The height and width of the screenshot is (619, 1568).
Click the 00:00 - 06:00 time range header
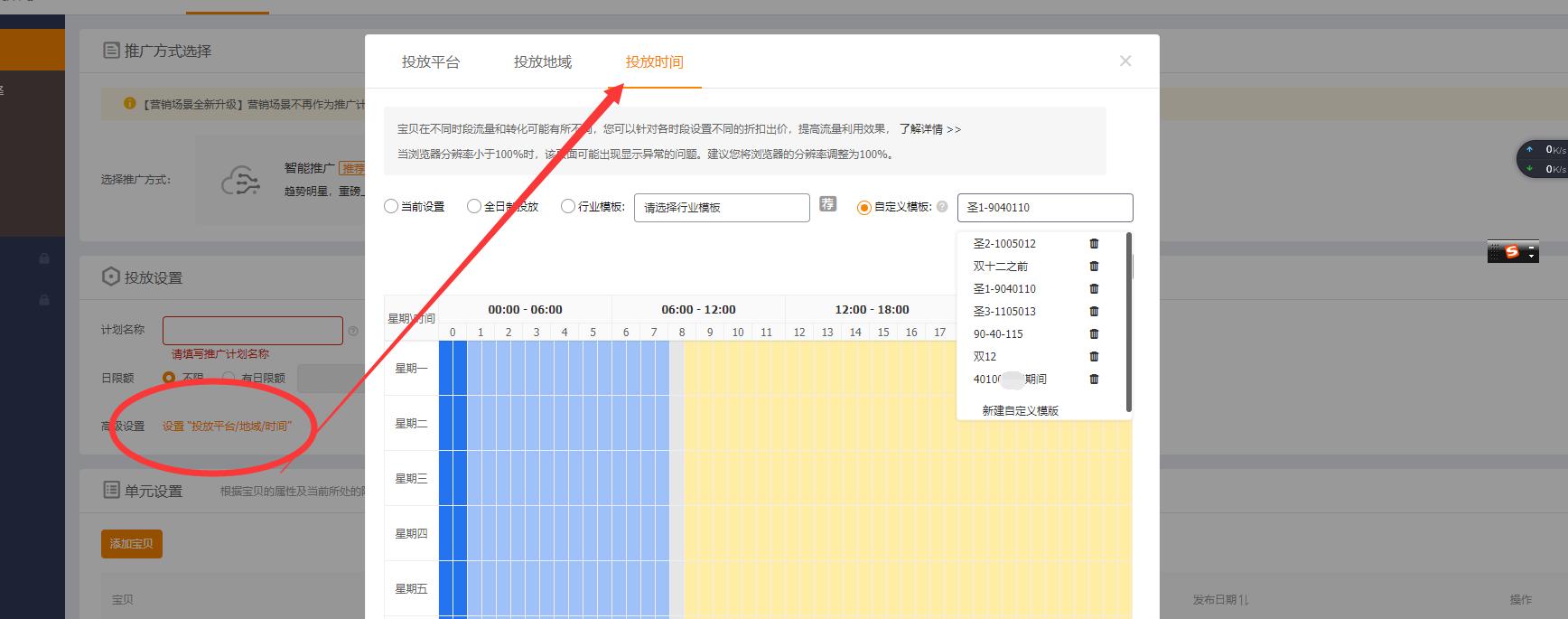(525, 309)
